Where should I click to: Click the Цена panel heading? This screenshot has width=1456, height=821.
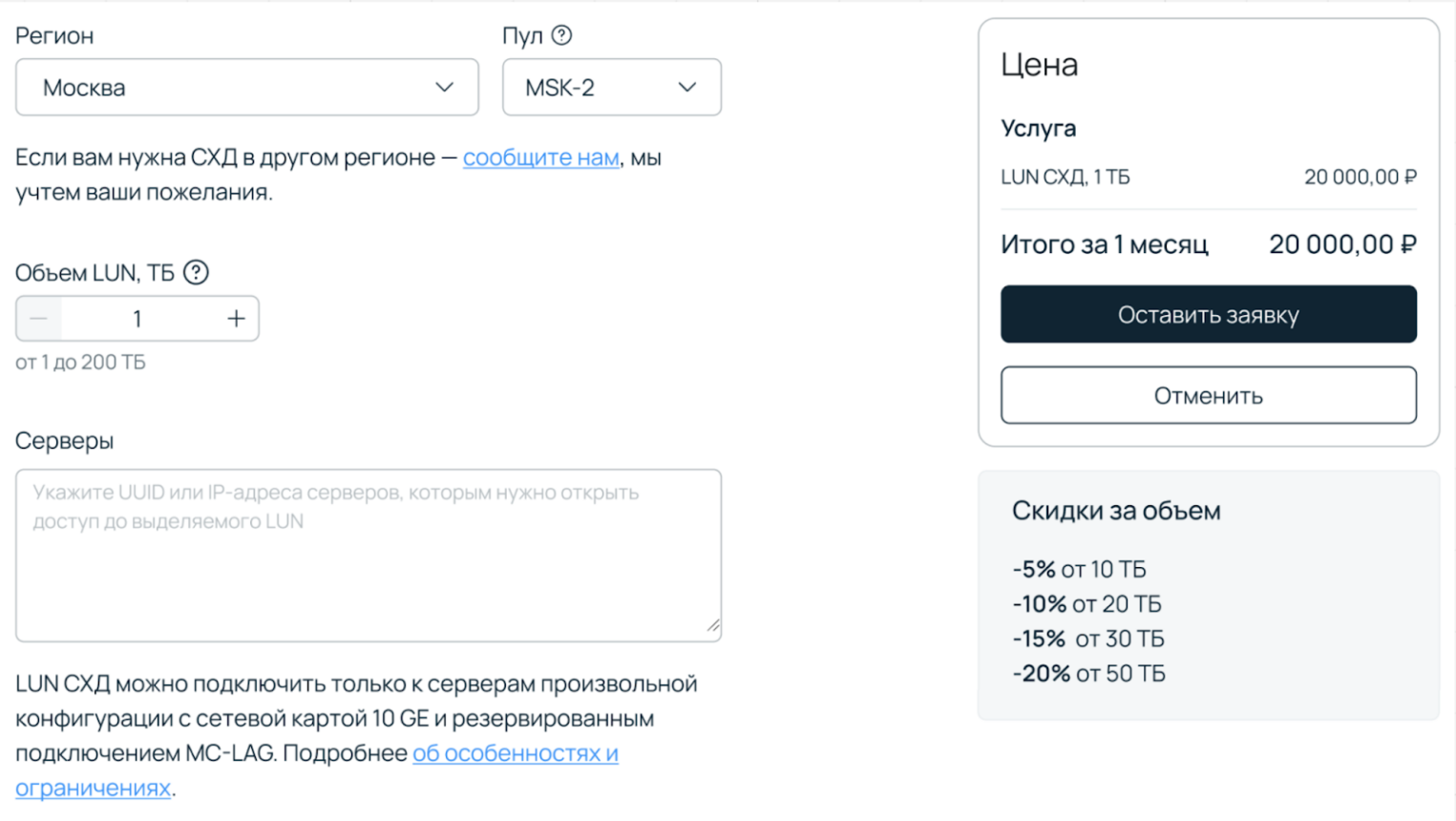tap(1040, 65)
